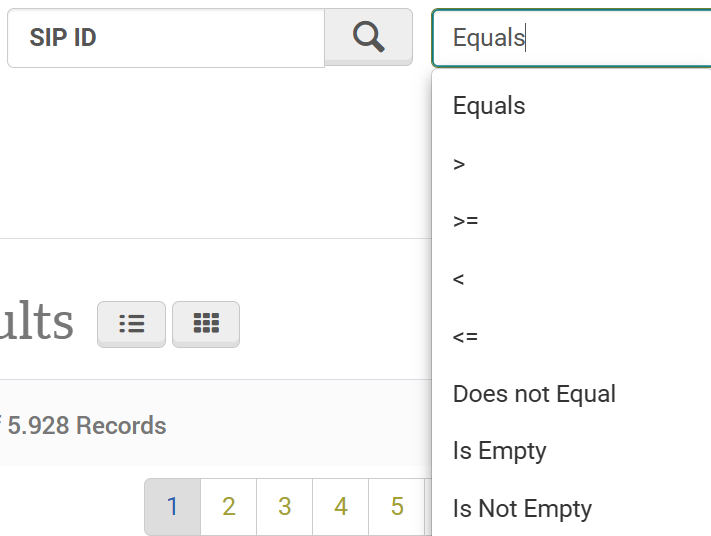Focus the SIP ID search field
This screenshot has height=536, width=711.
click(165, 39)
